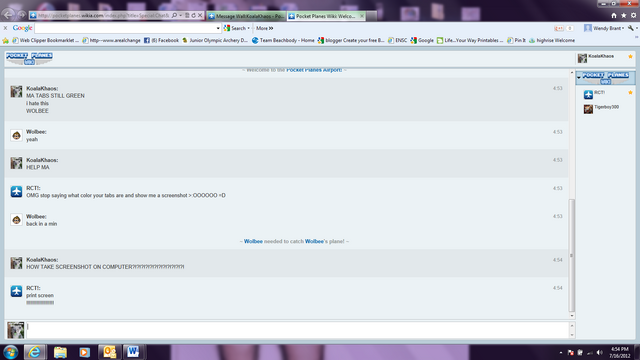Open Wendy Brant account dropdown
Image resolution: width=640 pixels, height=360 pixels.
(x=604, y=28)
